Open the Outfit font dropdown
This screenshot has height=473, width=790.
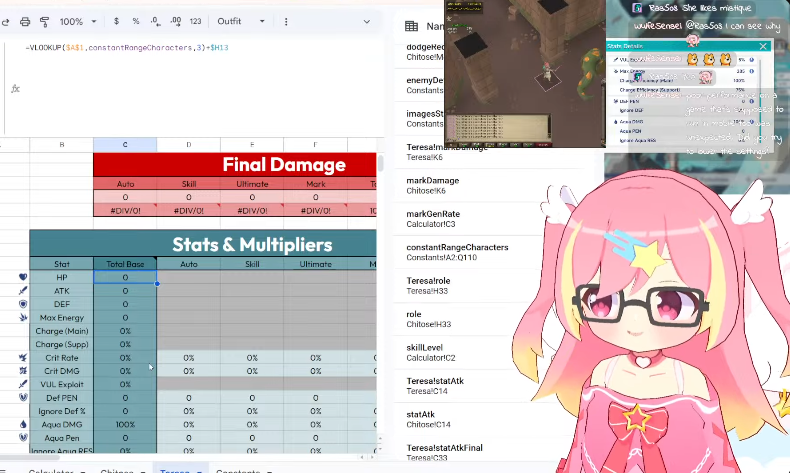tap(241, 21)
